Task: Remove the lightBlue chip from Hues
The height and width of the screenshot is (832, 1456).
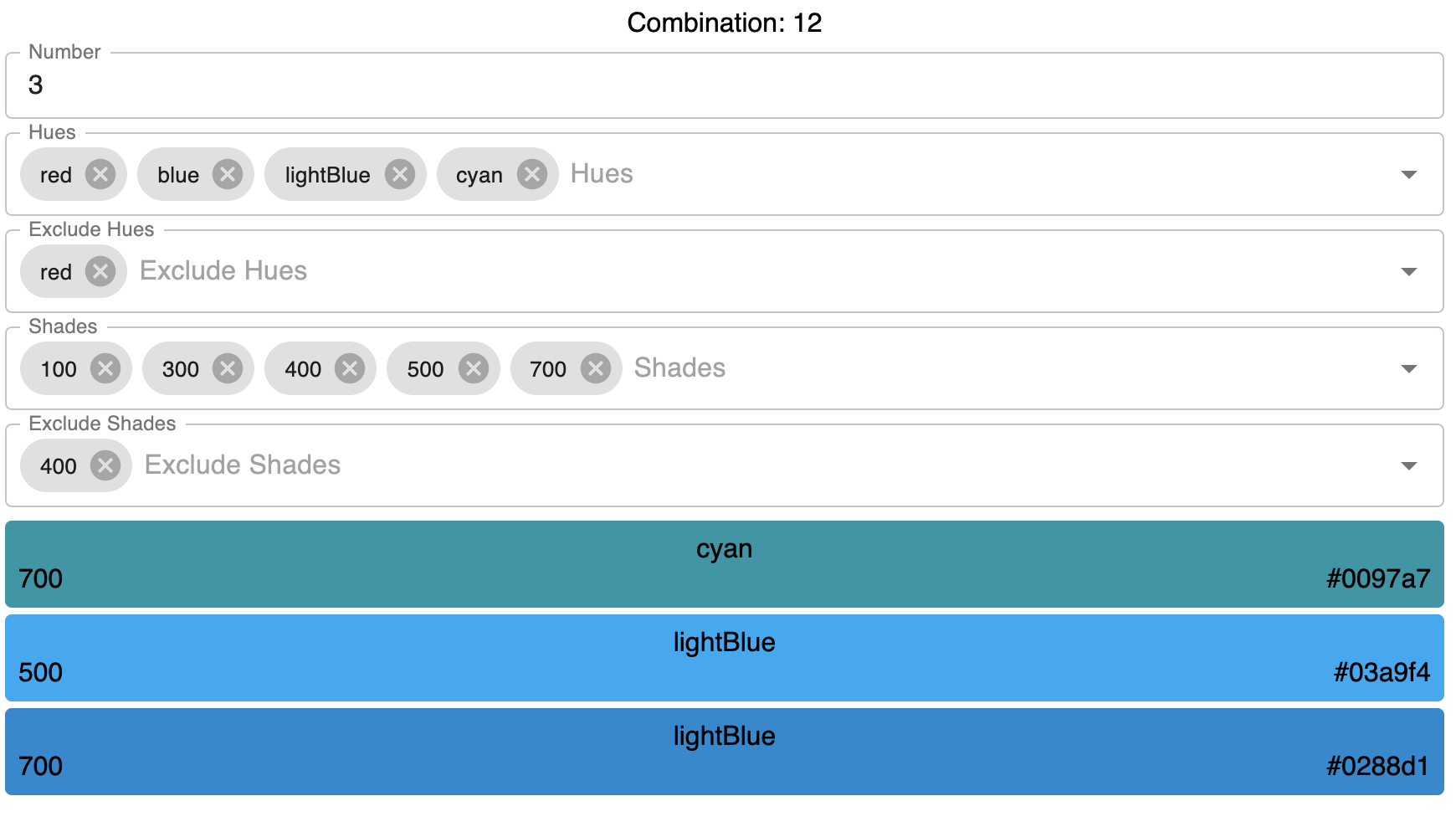Action: 400,174
